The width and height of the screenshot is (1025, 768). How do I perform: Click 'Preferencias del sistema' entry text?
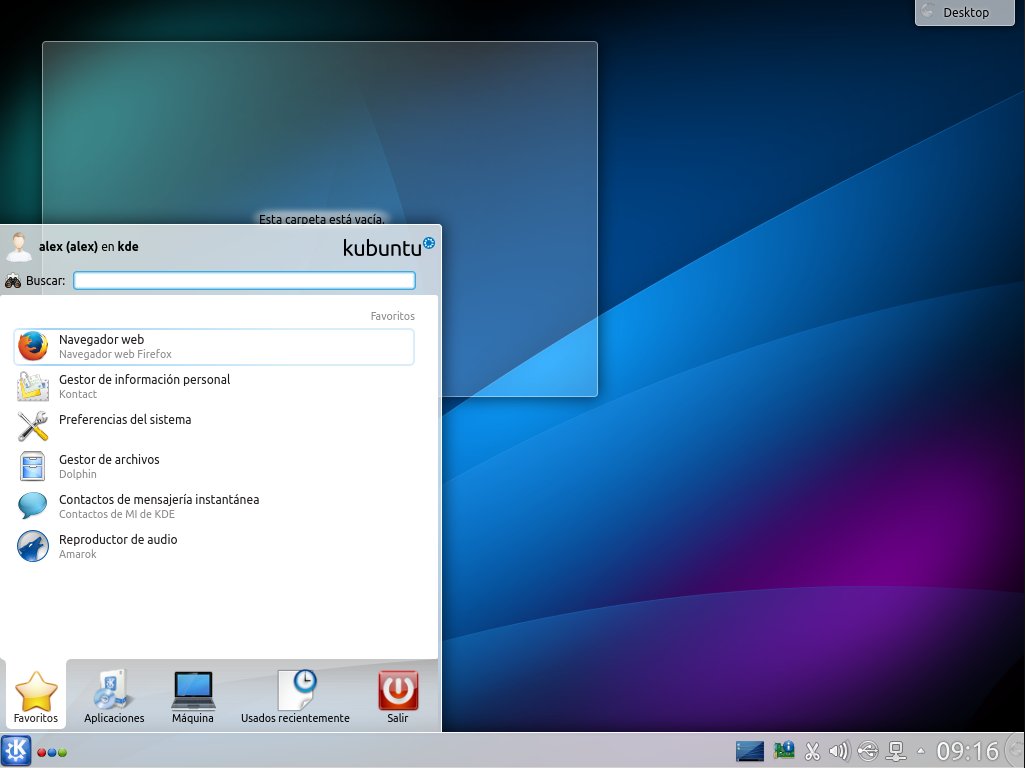[x=125, y=420]
